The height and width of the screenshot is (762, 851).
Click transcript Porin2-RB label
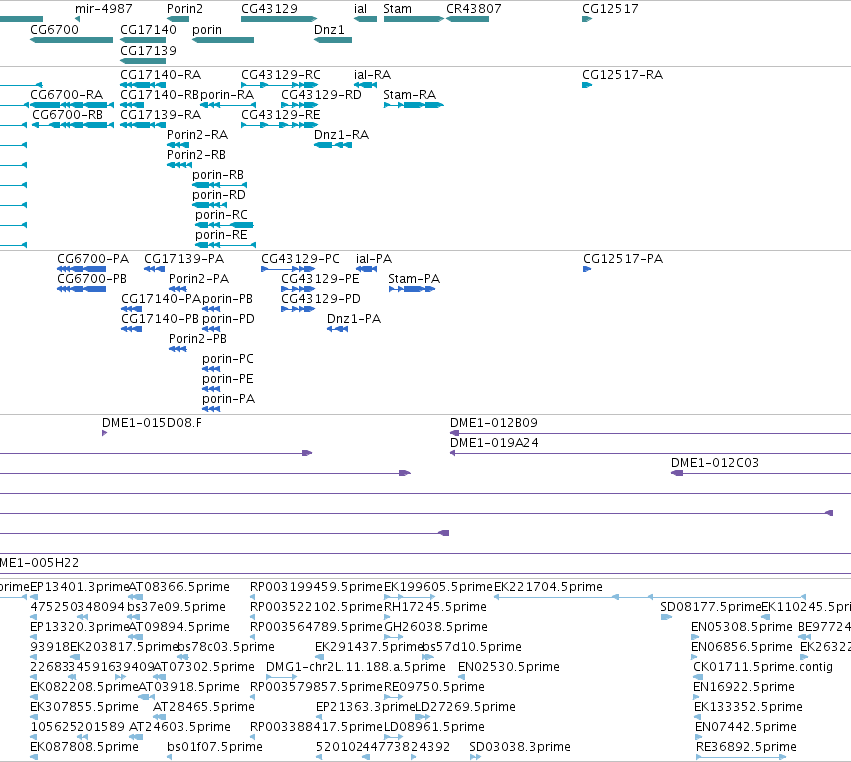196,155
